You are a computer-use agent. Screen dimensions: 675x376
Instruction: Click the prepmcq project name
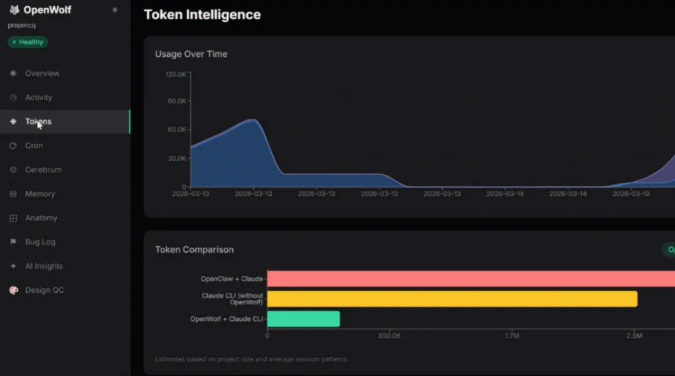coord(22,25)
